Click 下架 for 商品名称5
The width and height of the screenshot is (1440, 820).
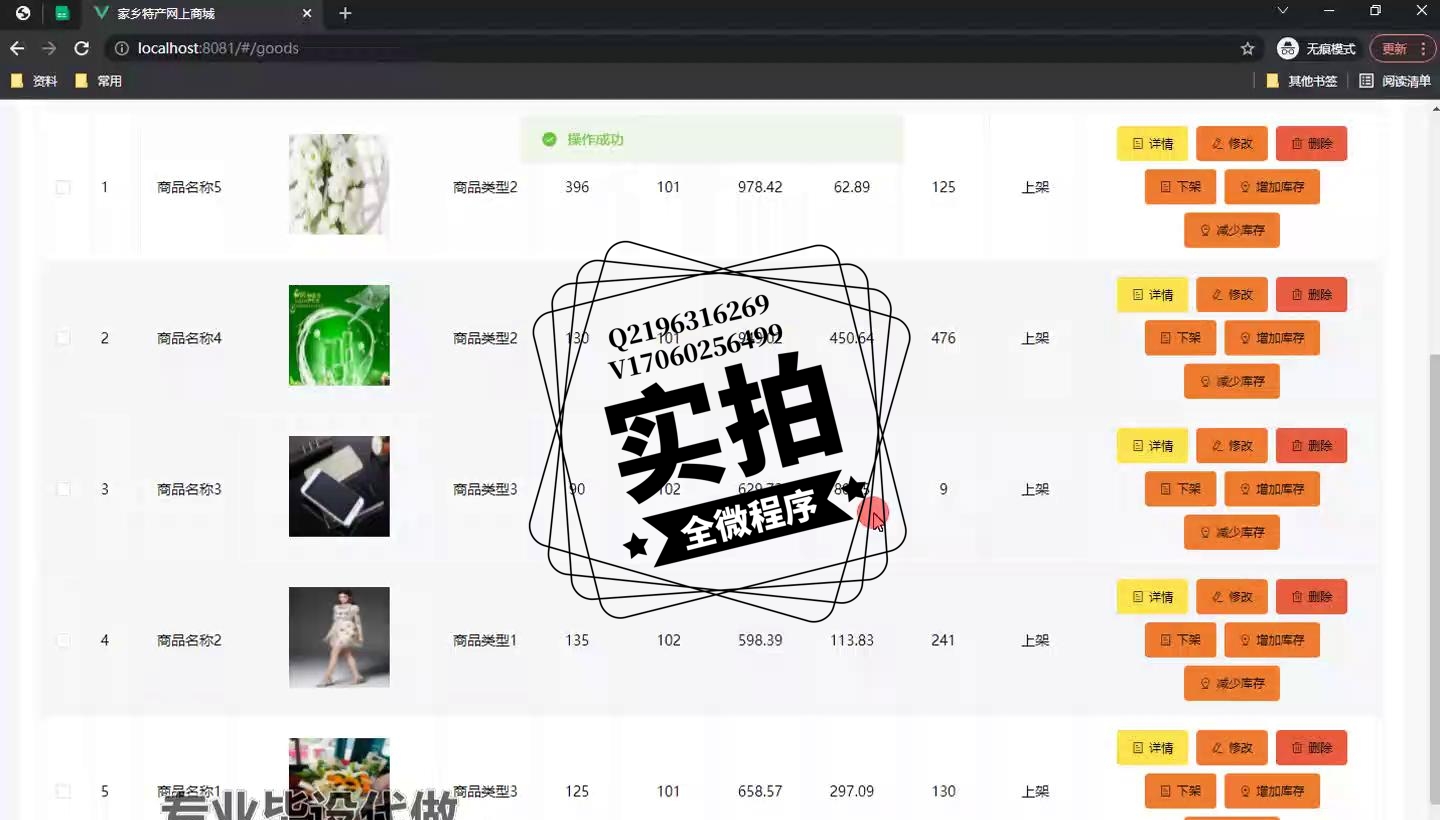[1180, 186]
